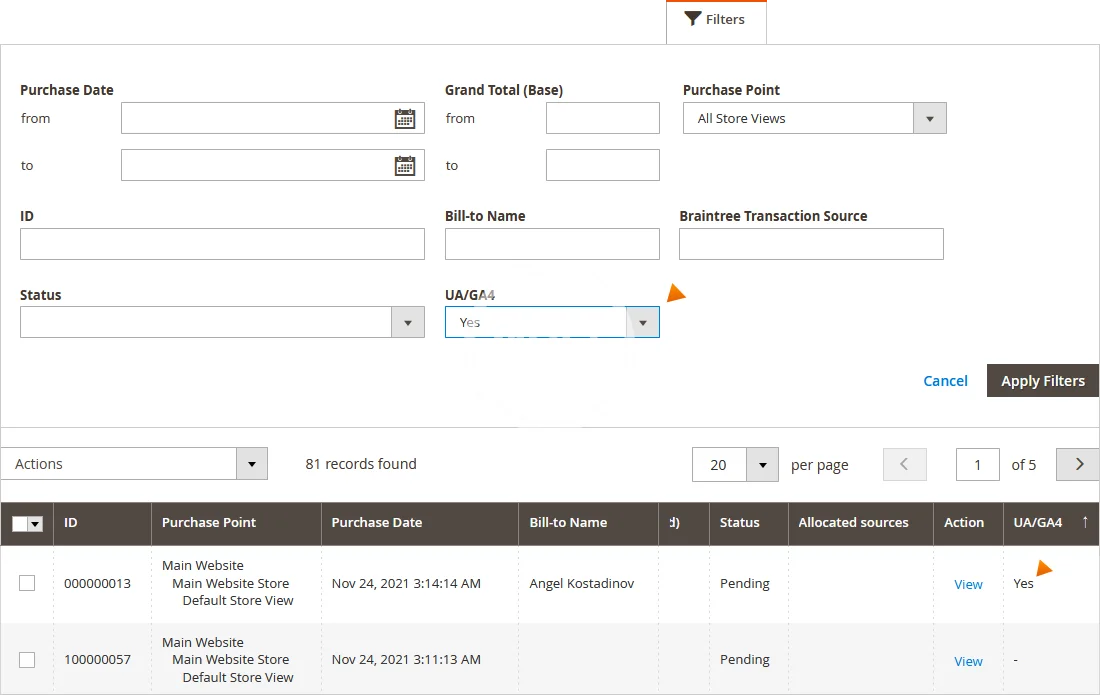Change the per page count dropdown
The image size is (1100, 695).
tap(762, 465)
